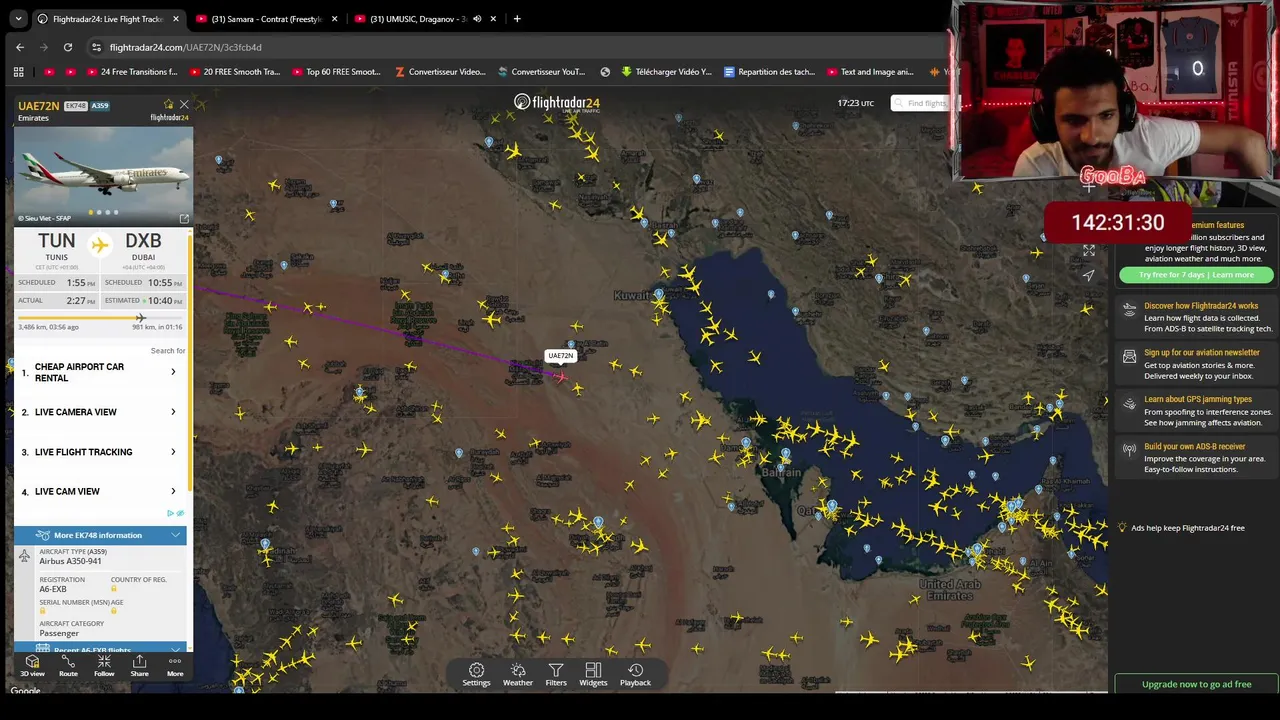Click the selected UAE72N aircraft on map
The height and width of the screenshot is (720, 1280).
point(561,376)
